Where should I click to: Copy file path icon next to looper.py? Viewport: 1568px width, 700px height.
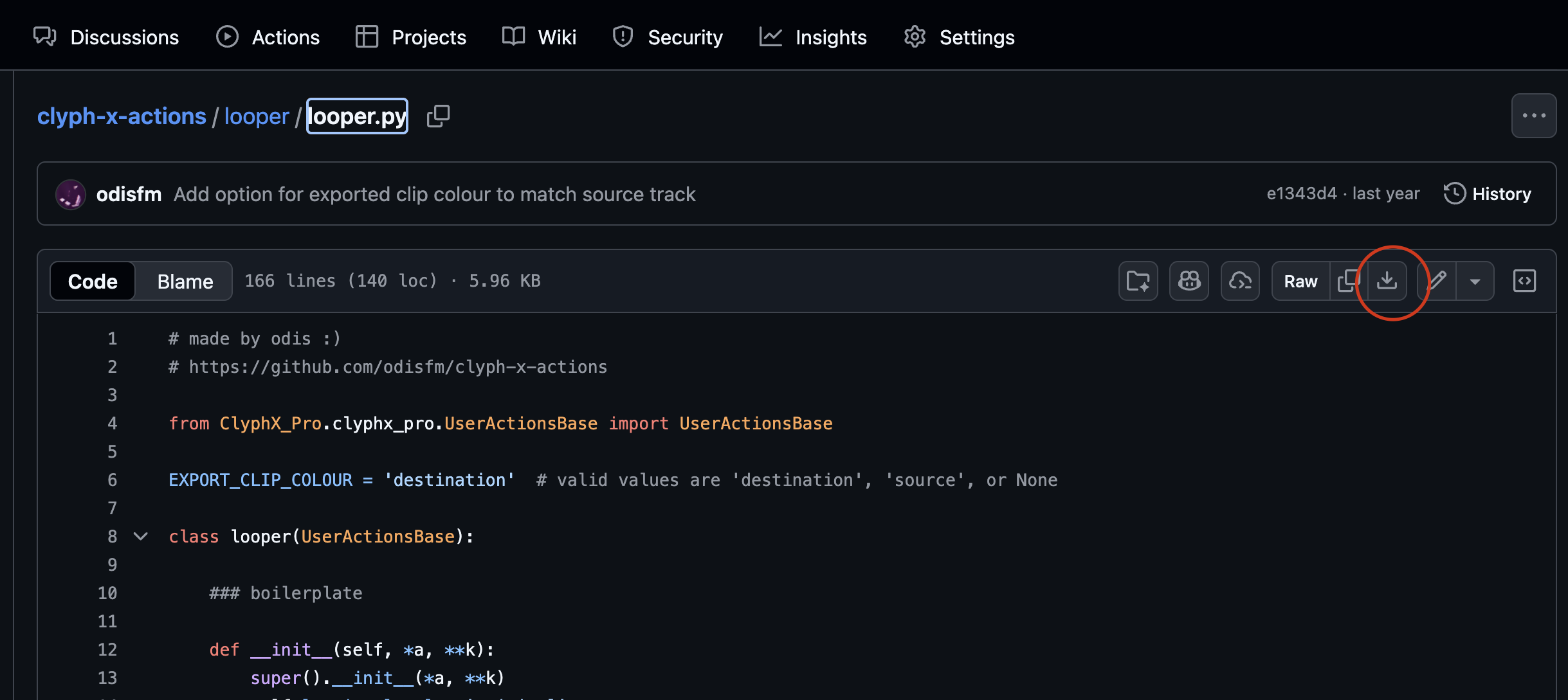[438, 116]
